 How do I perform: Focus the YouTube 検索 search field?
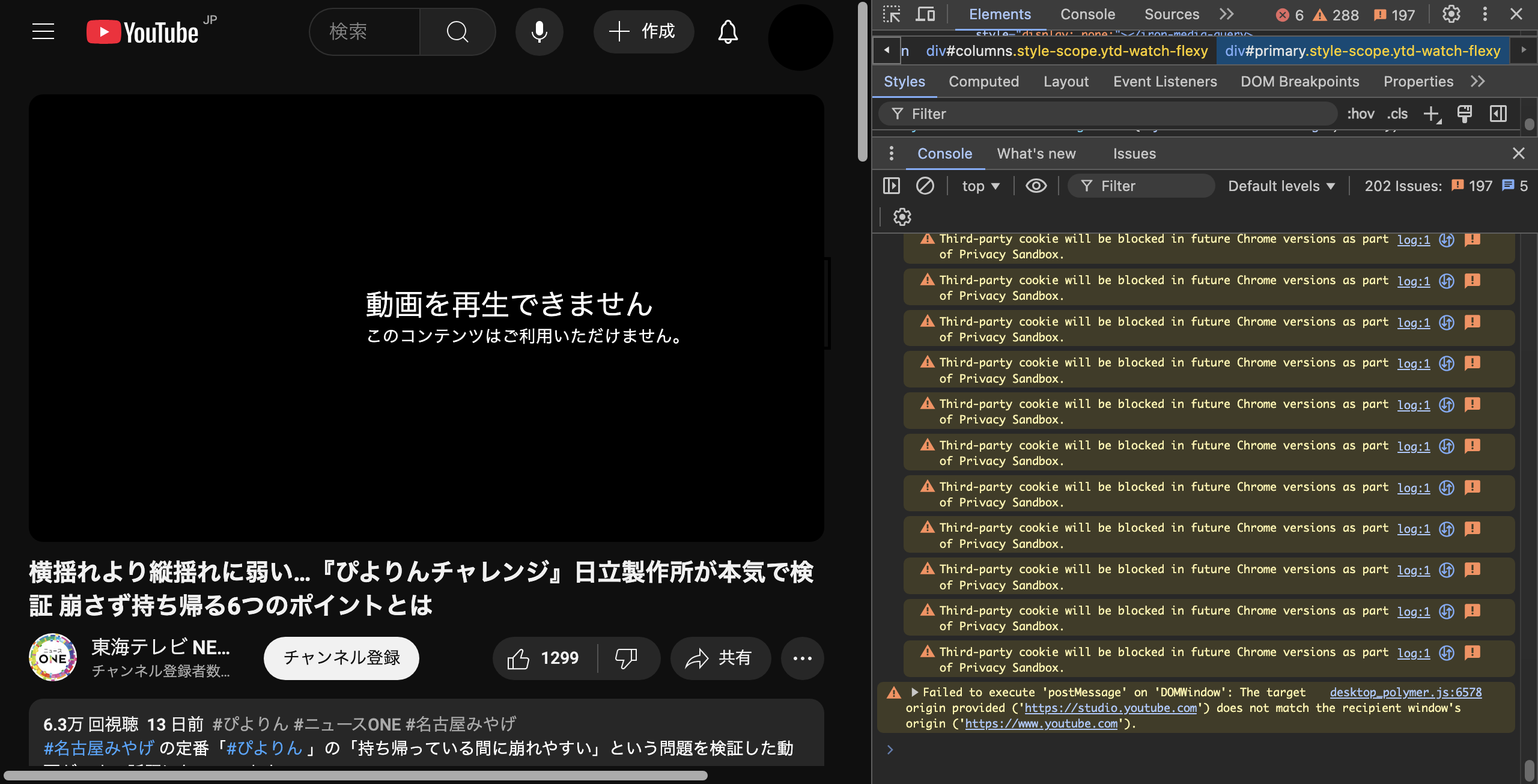pos(365,32)
